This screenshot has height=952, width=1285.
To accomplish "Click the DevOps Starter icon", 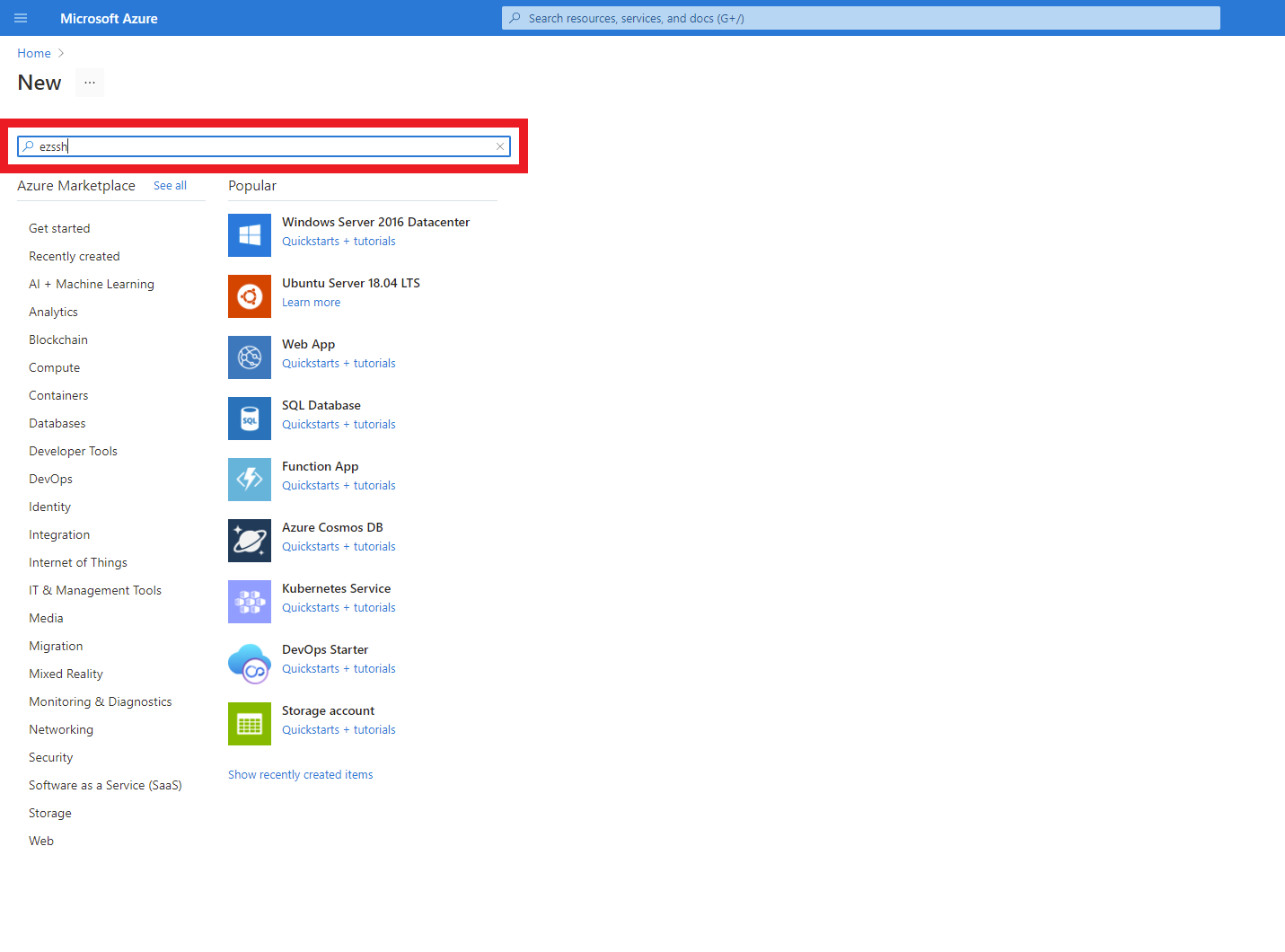I will (250, 663).
